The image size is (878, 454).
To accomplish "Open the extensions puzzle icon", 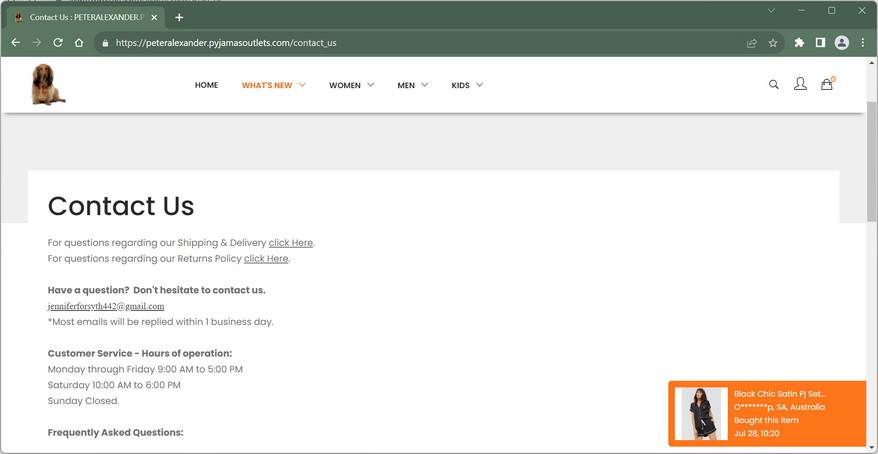I will [x=799, y=43].
